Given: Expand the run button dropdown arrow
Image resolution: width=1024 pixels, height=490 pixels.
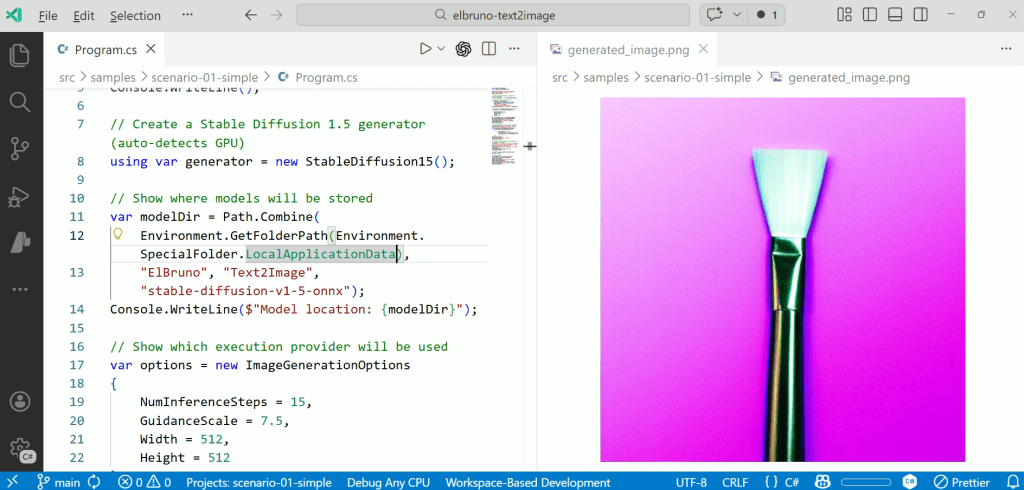Looking at the screenshot, I should pyautogui.click(x=441, y=48).
